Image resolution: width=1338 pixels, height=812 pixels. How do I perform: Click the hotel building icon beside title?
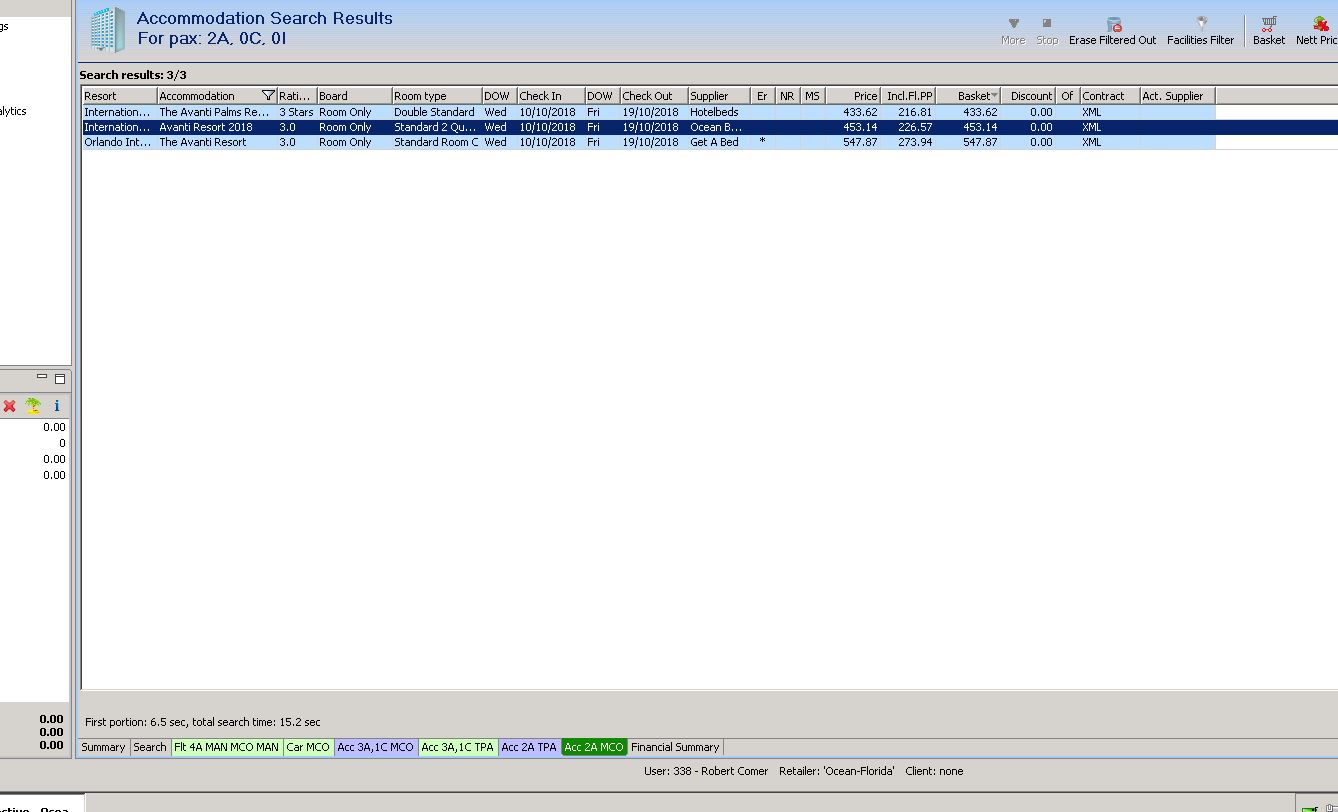tap(107, 29)
